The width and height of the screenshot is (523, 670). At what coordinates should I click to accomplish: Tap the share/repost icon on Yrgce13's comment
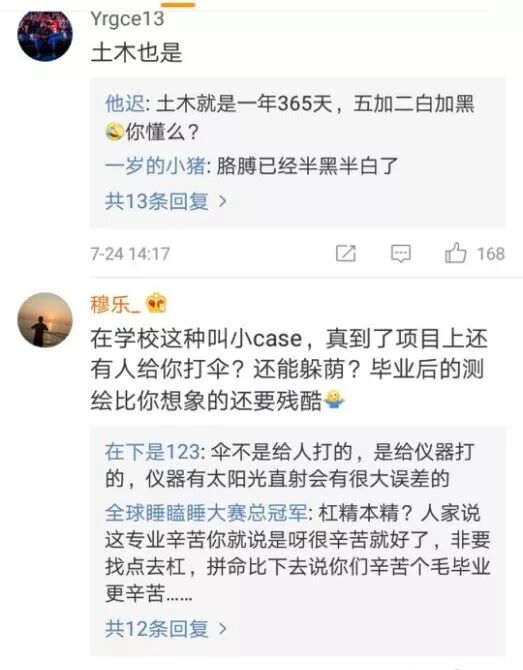[346, 253]
